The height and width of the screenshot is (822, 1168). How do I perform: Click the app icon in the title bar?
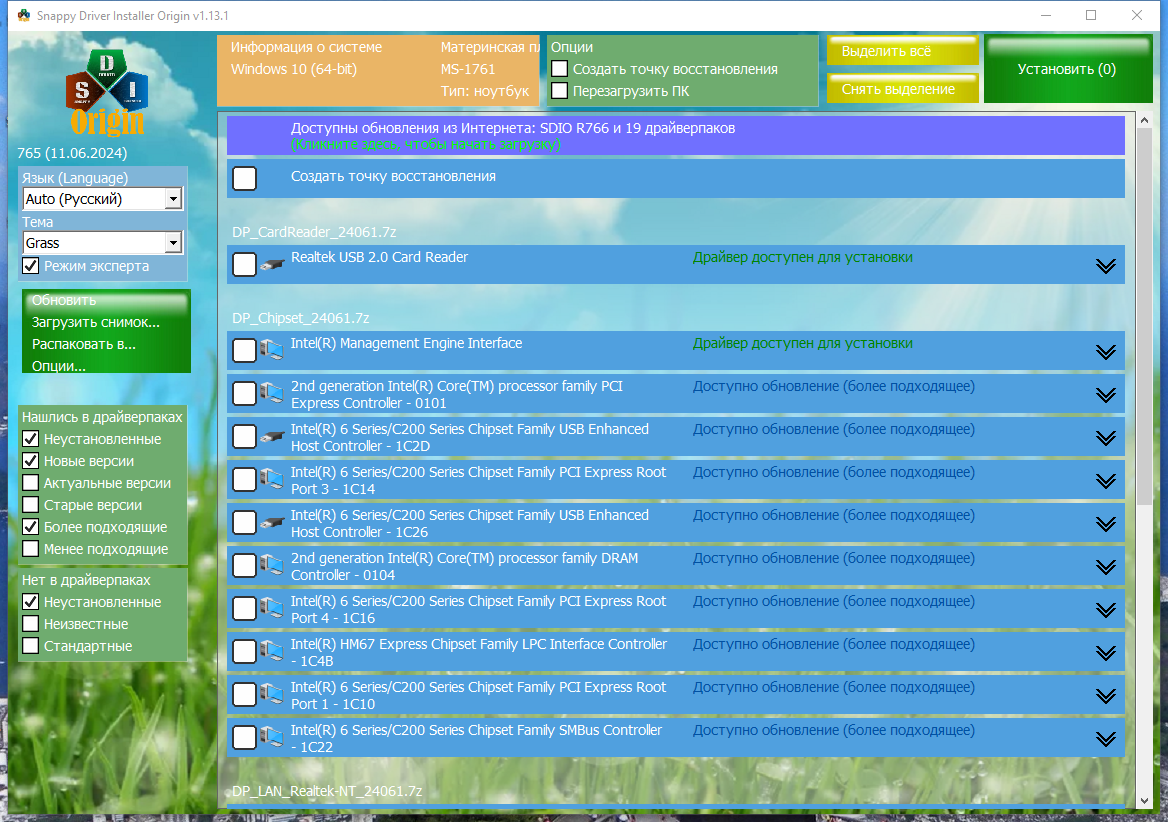click(24, 15)
